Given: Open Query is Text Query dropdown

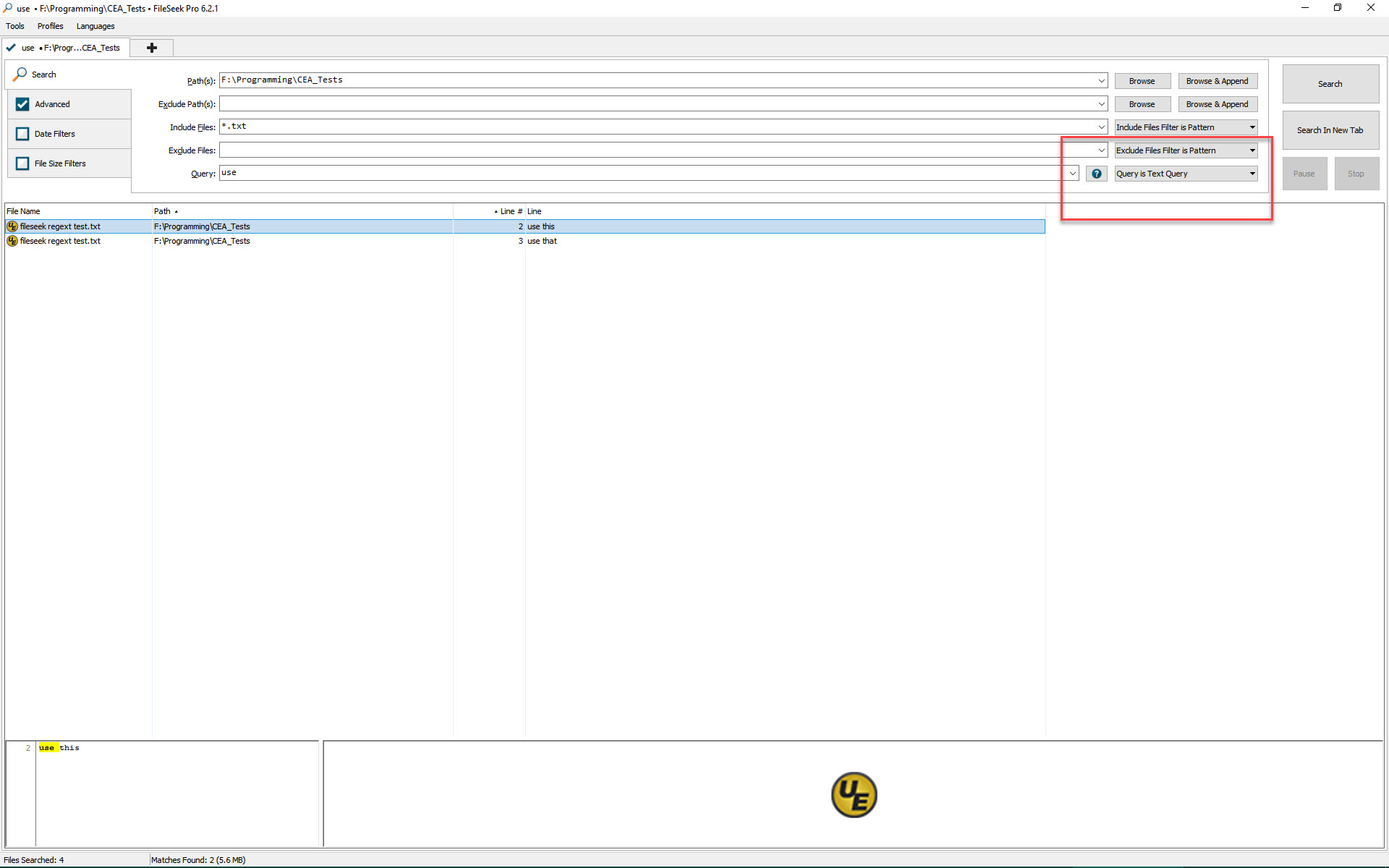Looking at the screenshot, I should point(1185,174).
